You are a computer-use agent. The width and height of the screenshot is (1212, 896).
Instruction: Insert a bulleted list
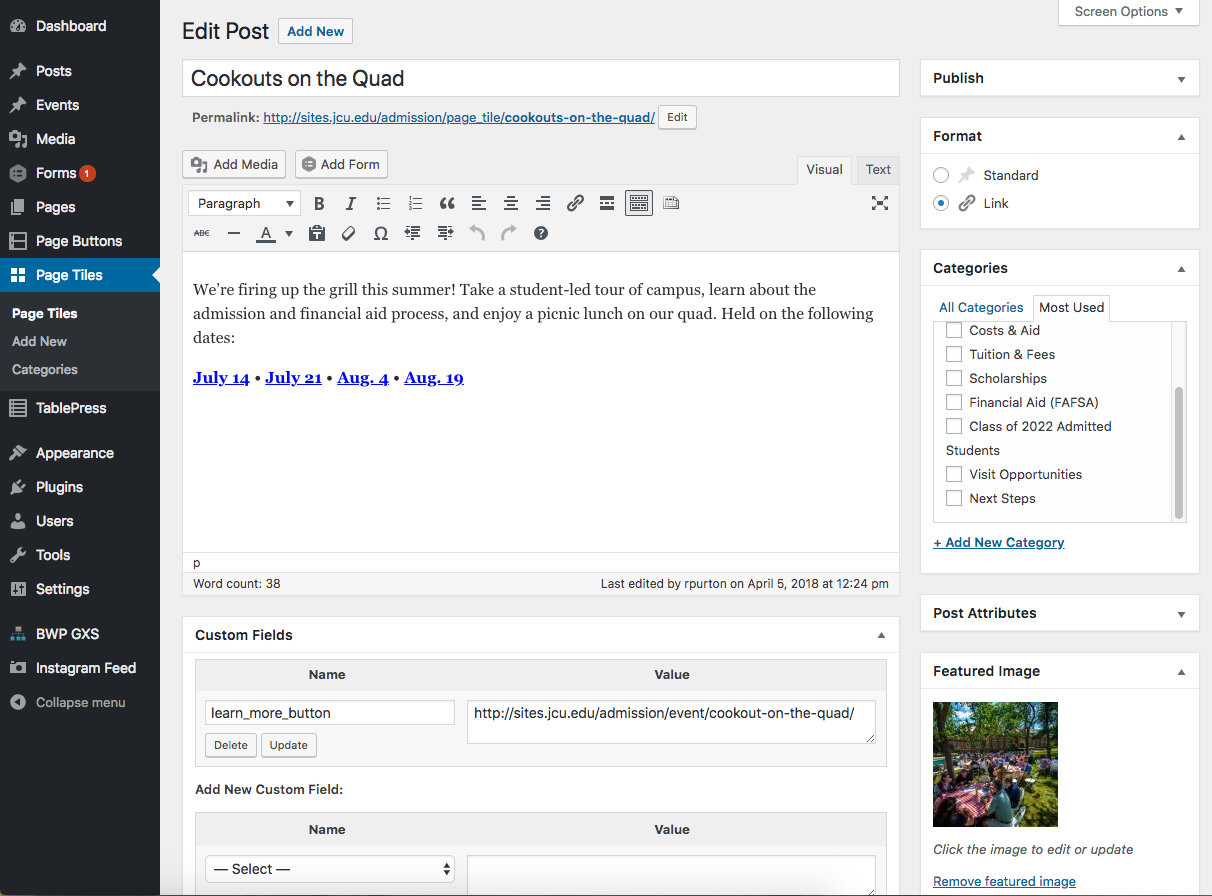[x=383, y=203]
